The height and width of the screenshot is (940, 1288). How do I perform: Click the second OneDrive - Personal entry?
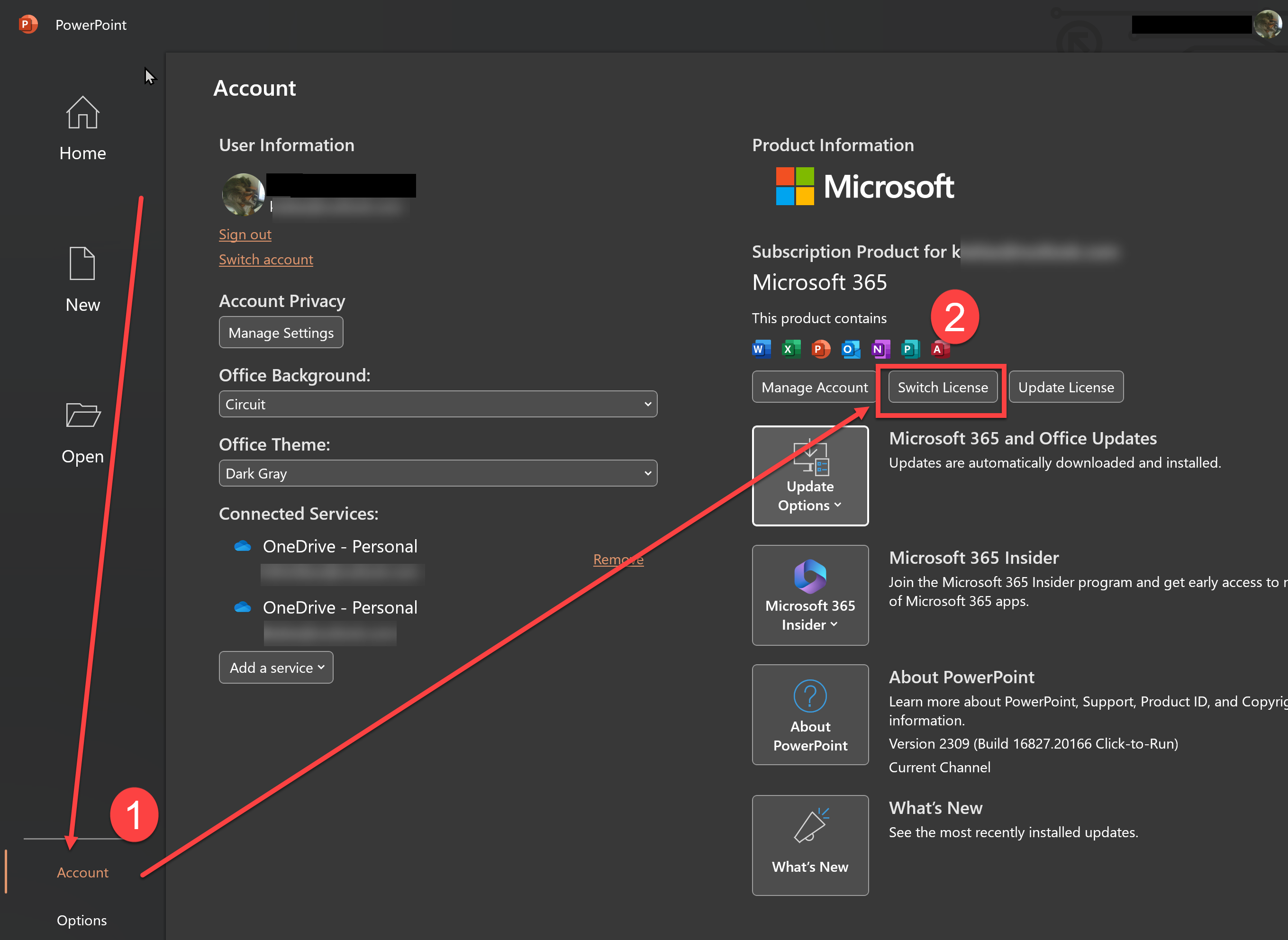click(340, 607)
